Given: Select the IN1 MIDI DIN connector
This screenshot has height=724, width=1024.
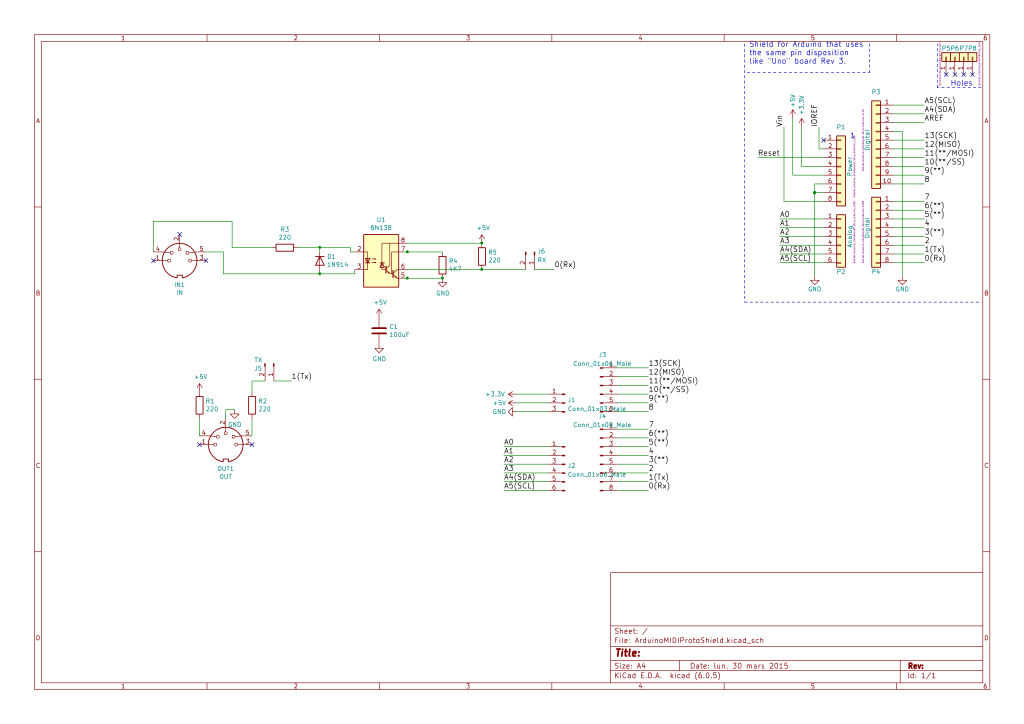Looking at the screenshot, I should click(180, 259).
